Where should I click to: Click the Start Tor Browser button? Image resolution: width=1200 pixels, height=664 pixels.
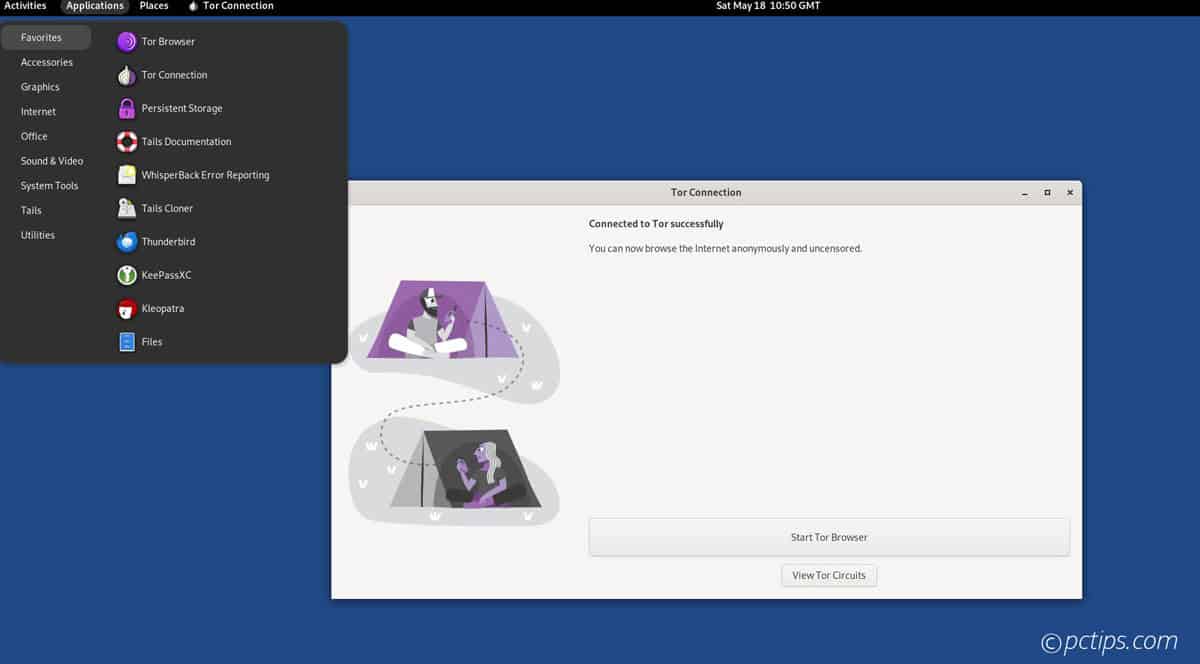pos(829,537)
